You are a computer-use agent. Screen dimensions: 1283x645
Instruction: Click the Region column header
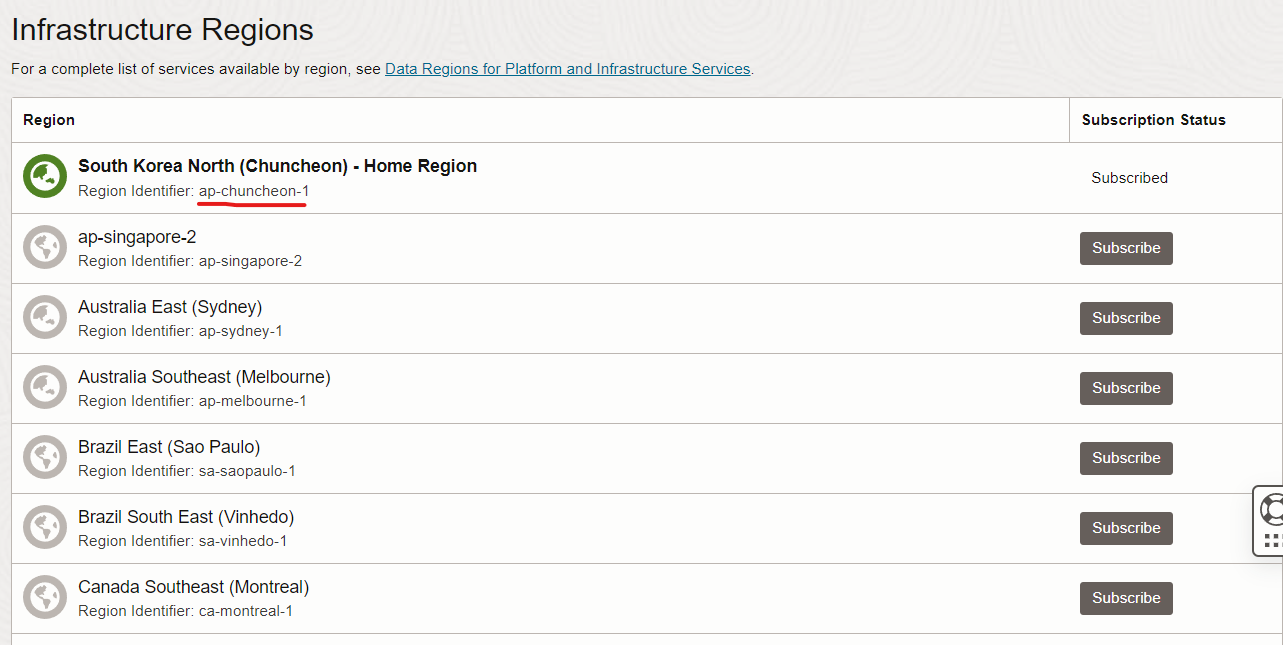49,120
